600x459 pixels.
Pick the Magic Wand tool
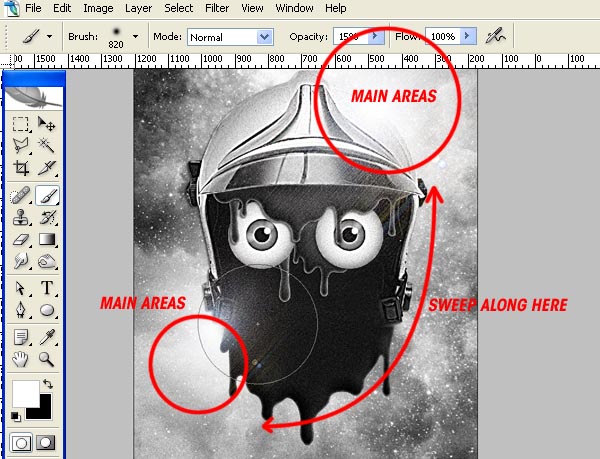coord(47,146)
